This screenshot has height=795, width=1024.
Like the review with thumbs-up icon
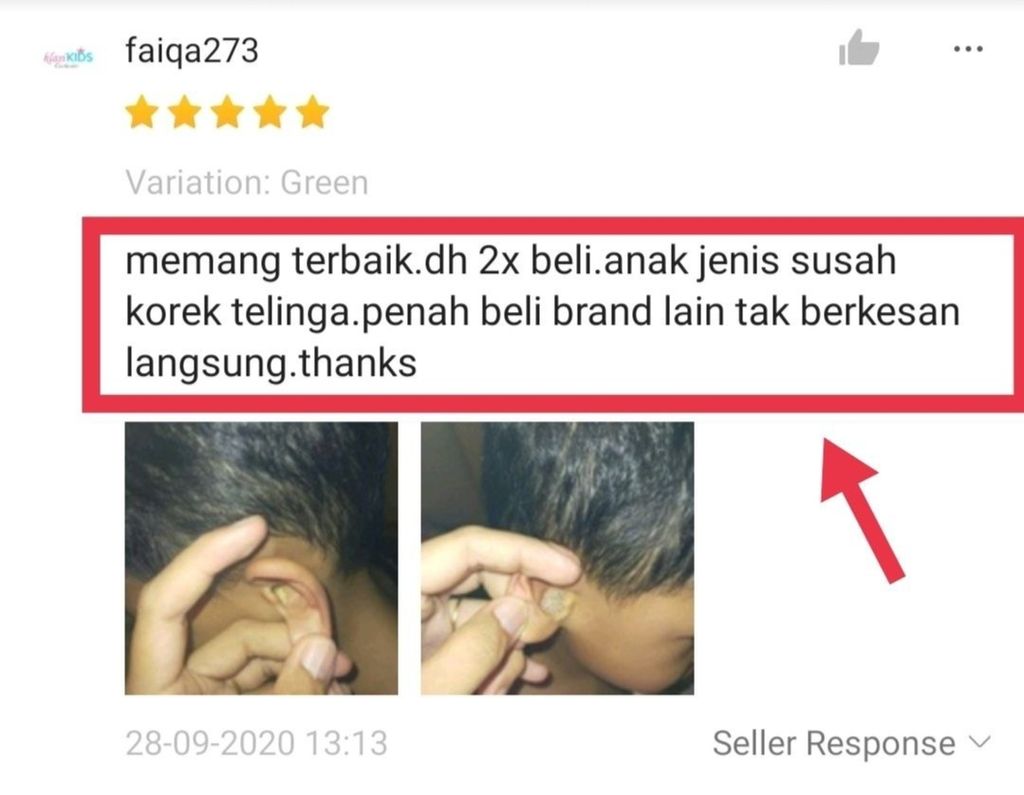click(858, 48)
